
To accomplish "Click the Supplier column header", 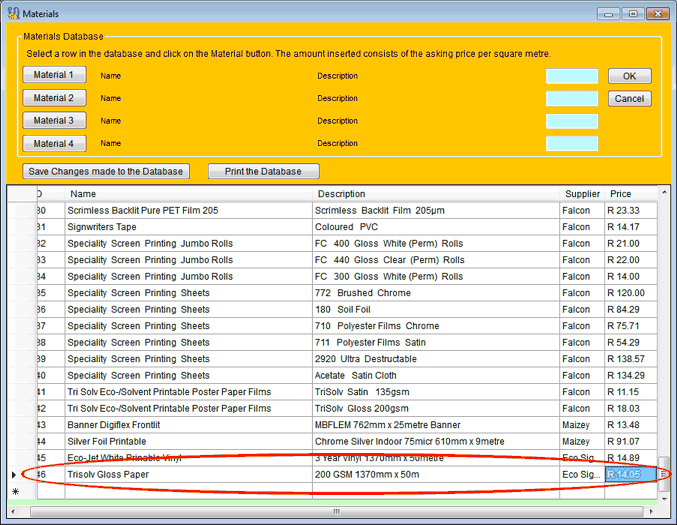I will [581, 194].
